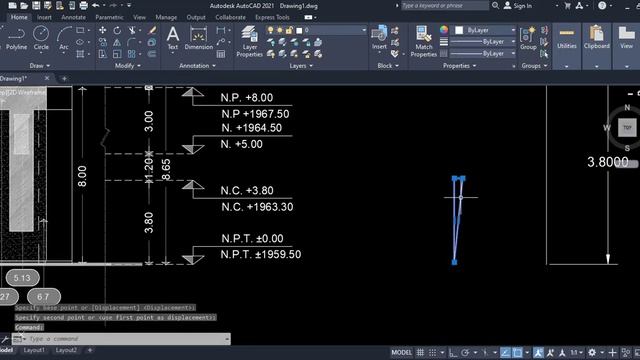The image size is (640, 360).
Task: Open the layer name dropdown
Action: click(364, 30)
